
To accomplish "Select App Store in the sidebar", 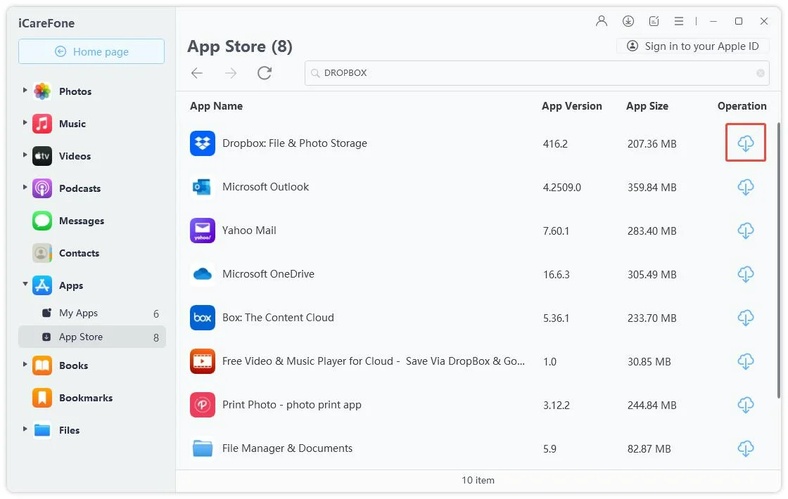I will (92, 337).
